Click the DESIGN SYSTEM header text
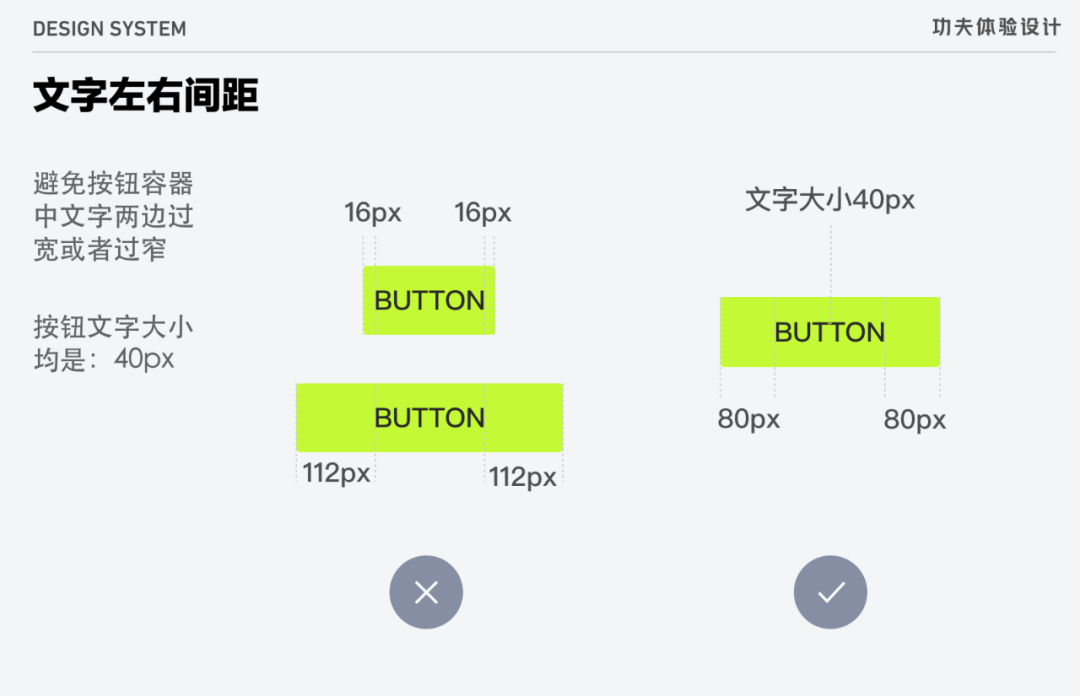Image resolution: width=1080 pixels, height=696 pixels. pos(109,29)
